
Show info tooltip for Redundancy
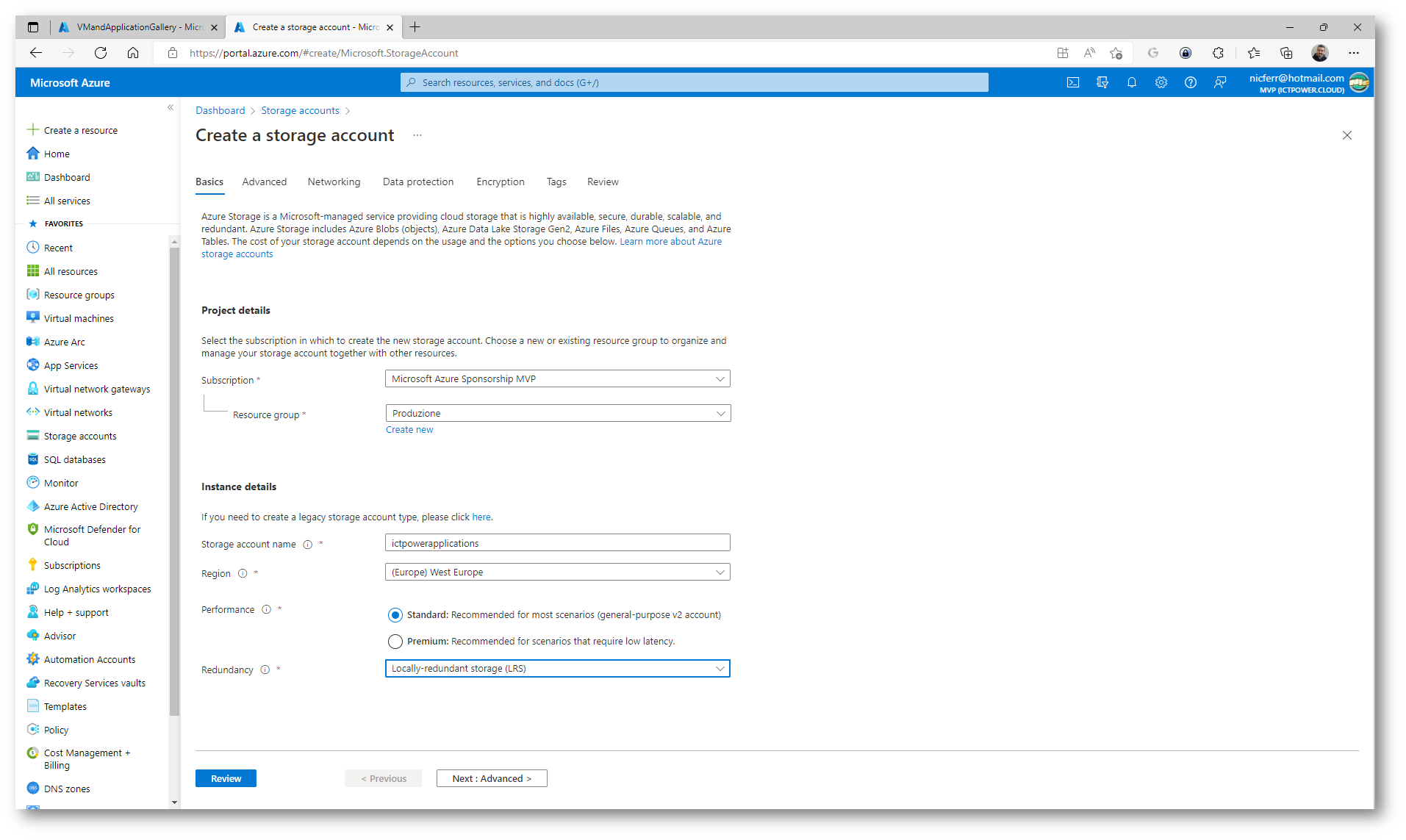(265, 670)
